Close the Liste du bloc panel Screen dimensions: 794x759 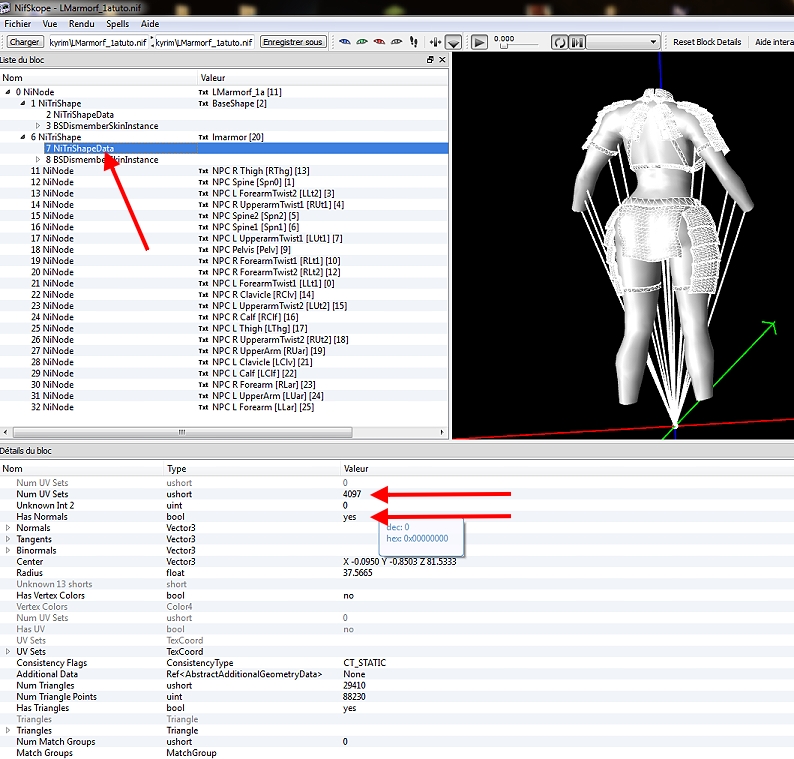click(x=442, y=60)
